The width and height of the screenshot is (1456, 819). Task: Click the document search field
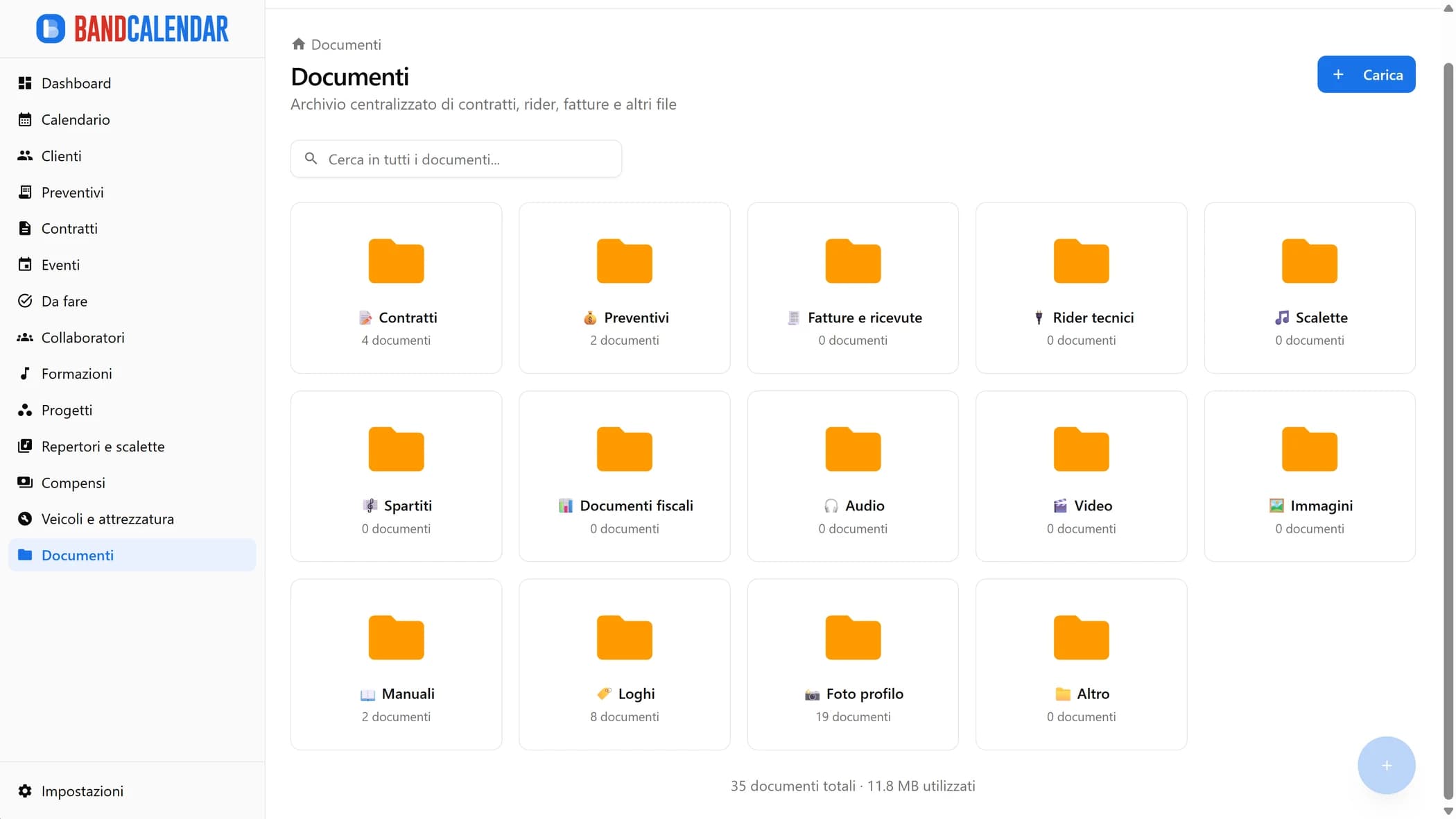(x=456, y=159)
